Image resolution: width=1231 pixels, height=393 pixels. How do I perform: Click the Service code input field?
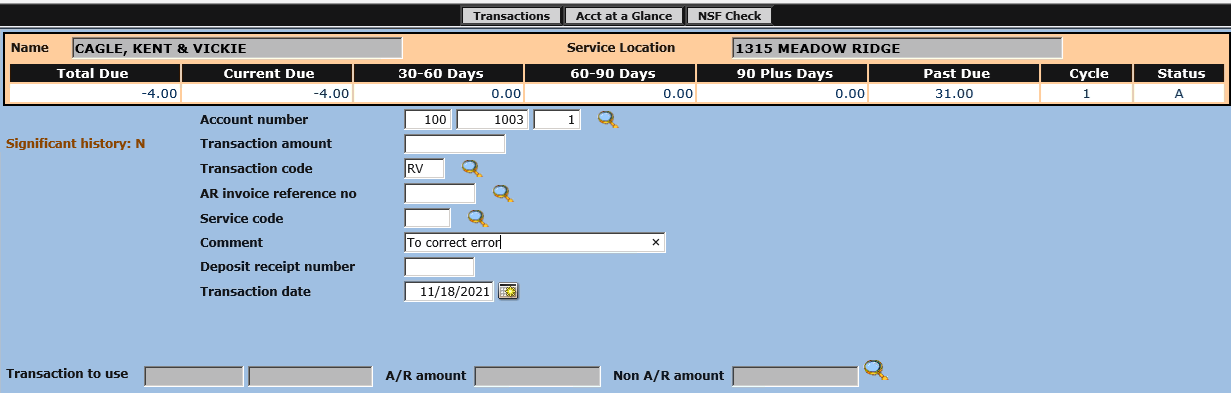(x=428, y=218)
